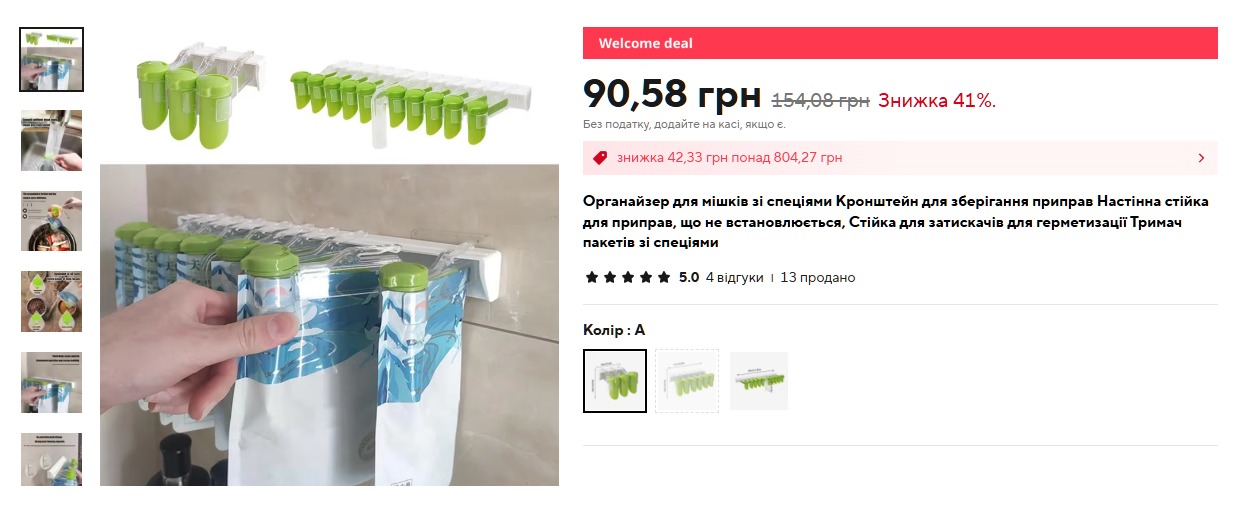1238x507 pixels.
Task: Open the second thumbnail showing sink
Action: point(52,141)
